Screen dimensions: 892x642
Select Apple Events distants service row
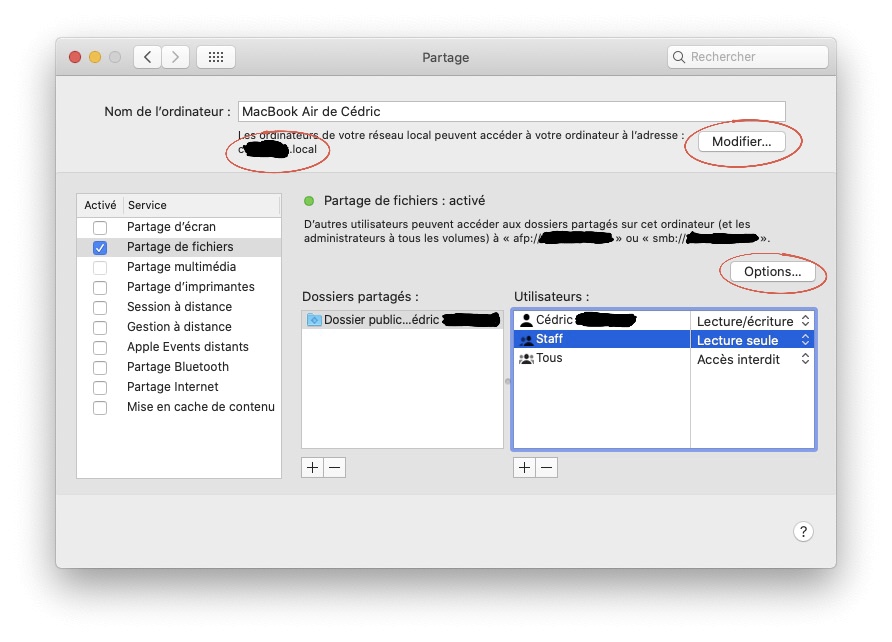(x=179, y=347)
